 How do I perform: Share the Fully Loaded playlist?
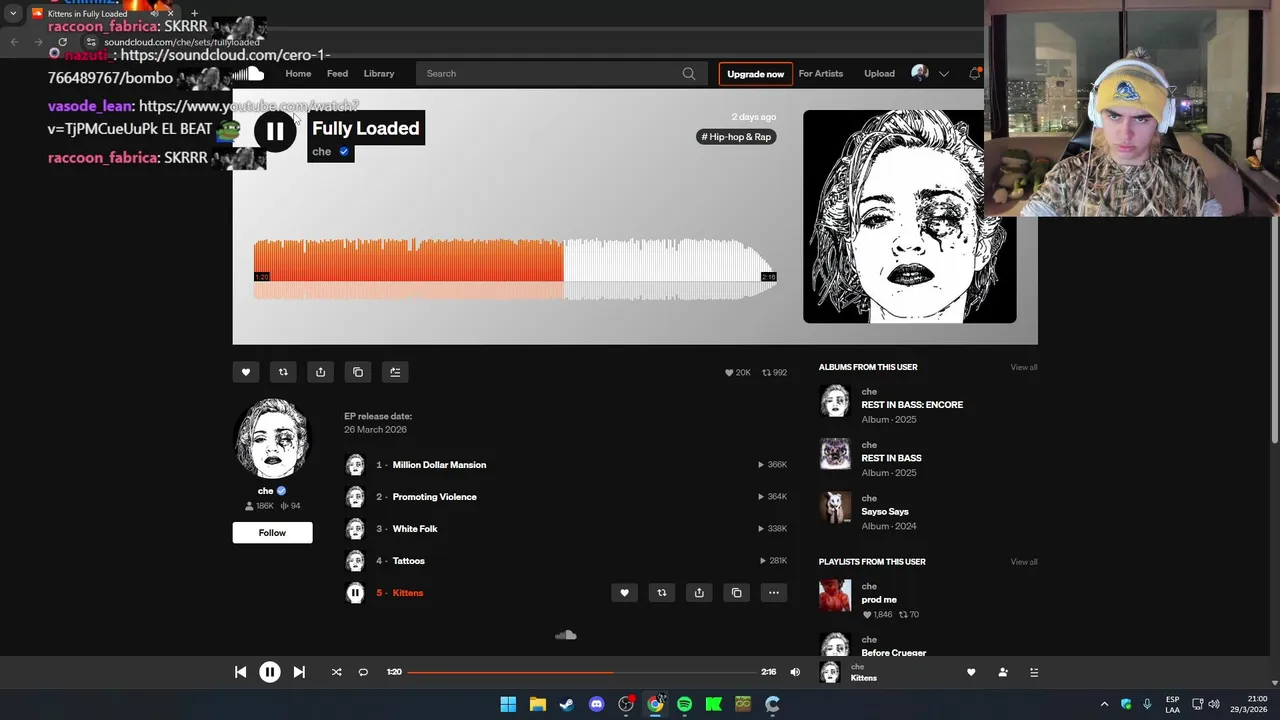click(x=320, y=372)
